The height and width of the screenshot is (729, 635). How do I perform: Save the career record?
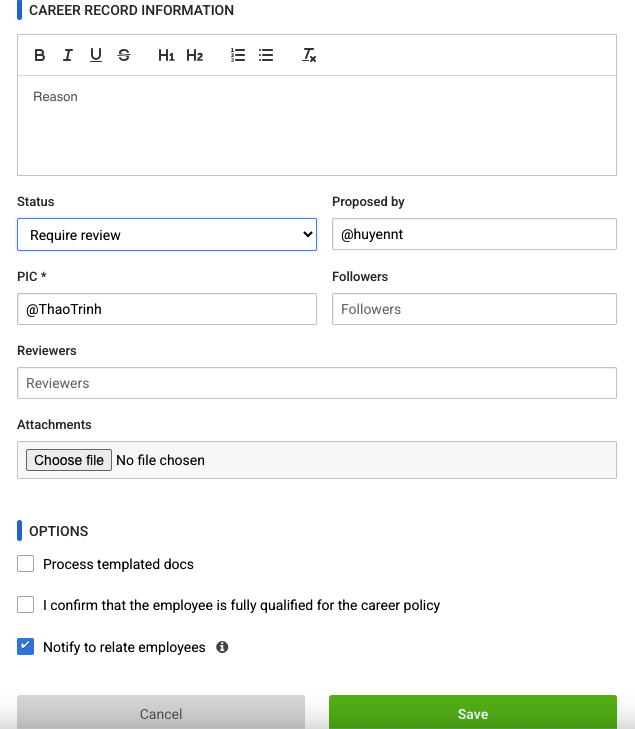(x=473, y=713)
